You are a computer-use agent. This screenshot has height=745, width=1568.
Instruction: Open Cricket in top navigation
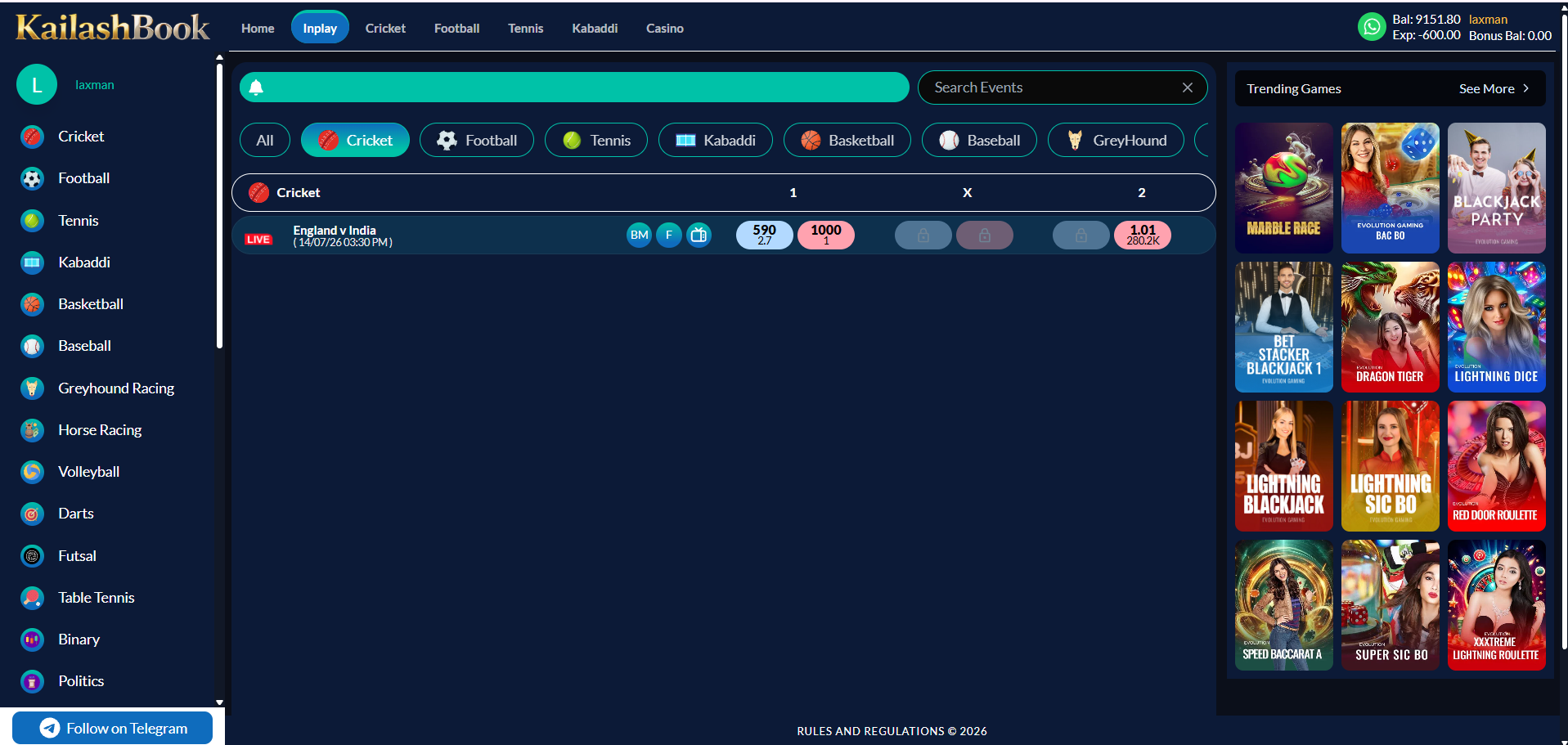[385, 28]
